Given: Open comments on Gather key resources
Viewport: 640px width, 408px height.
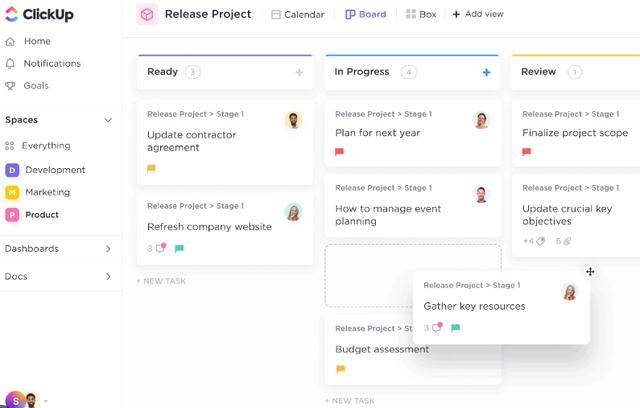Looking at the screenshot, I should (x=433, y=327).
